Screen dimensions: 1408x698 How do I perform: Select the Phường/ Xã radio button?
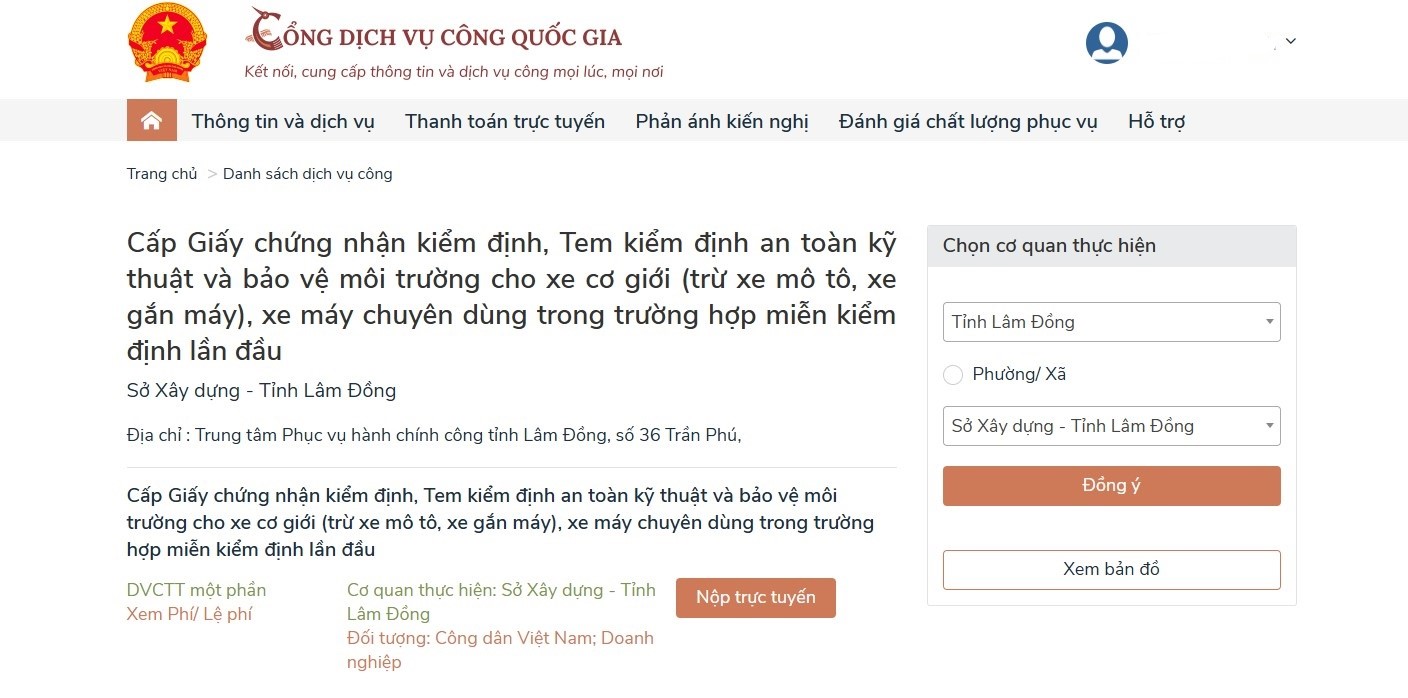953,375
